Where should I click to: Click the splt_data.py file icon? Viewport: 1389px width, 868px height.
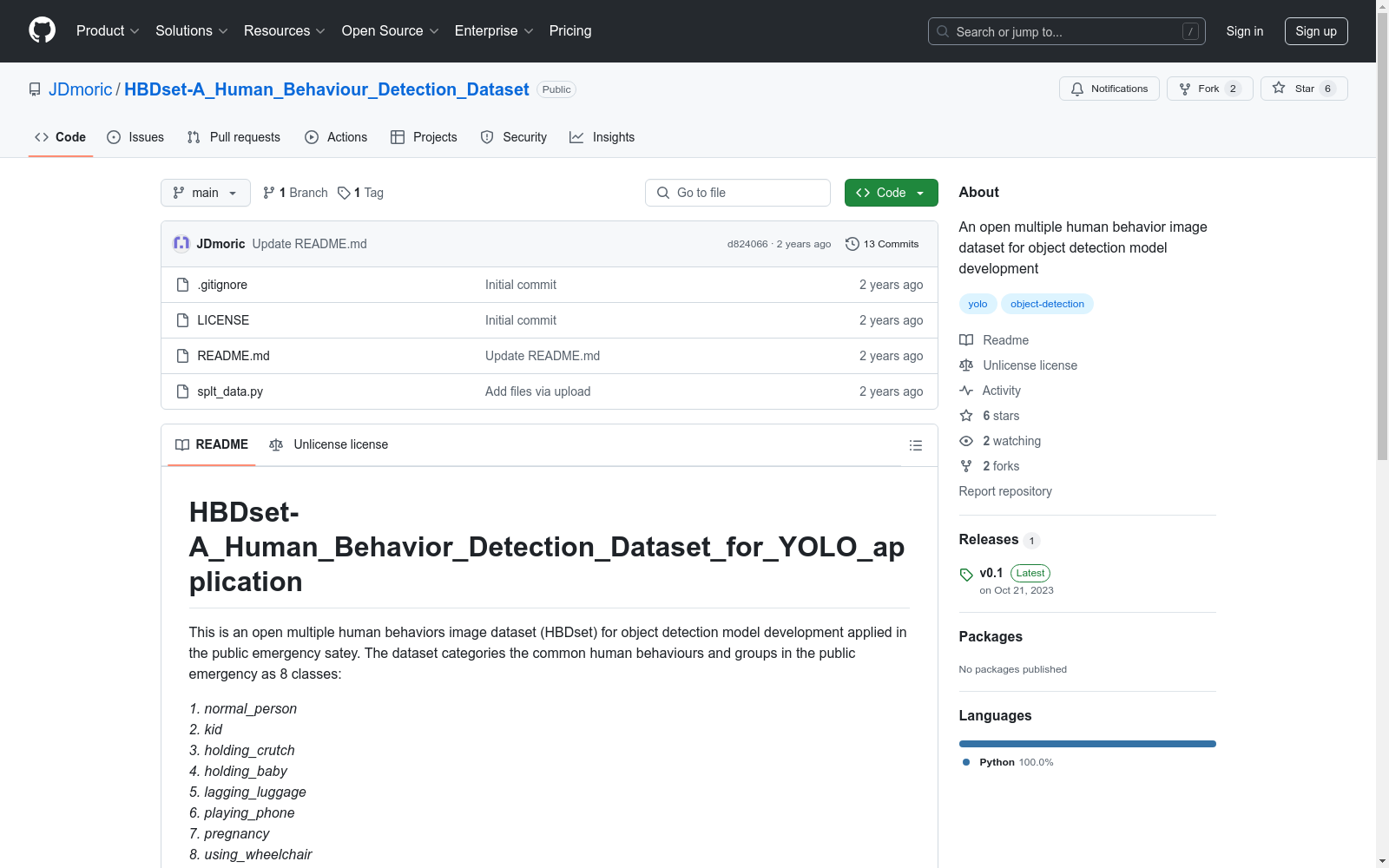click(x=182, y=391)
